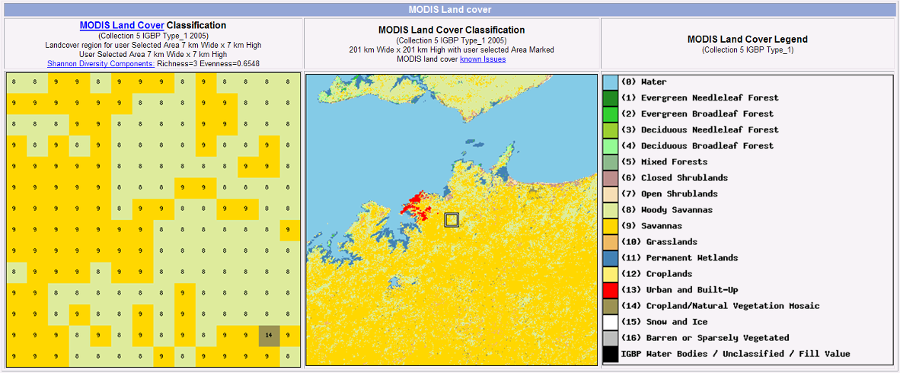The width and height of the screenshot is (900, 373).
Task: Click the Deciduous Broadleaf Forest swatch
Action: coord(611,146)
